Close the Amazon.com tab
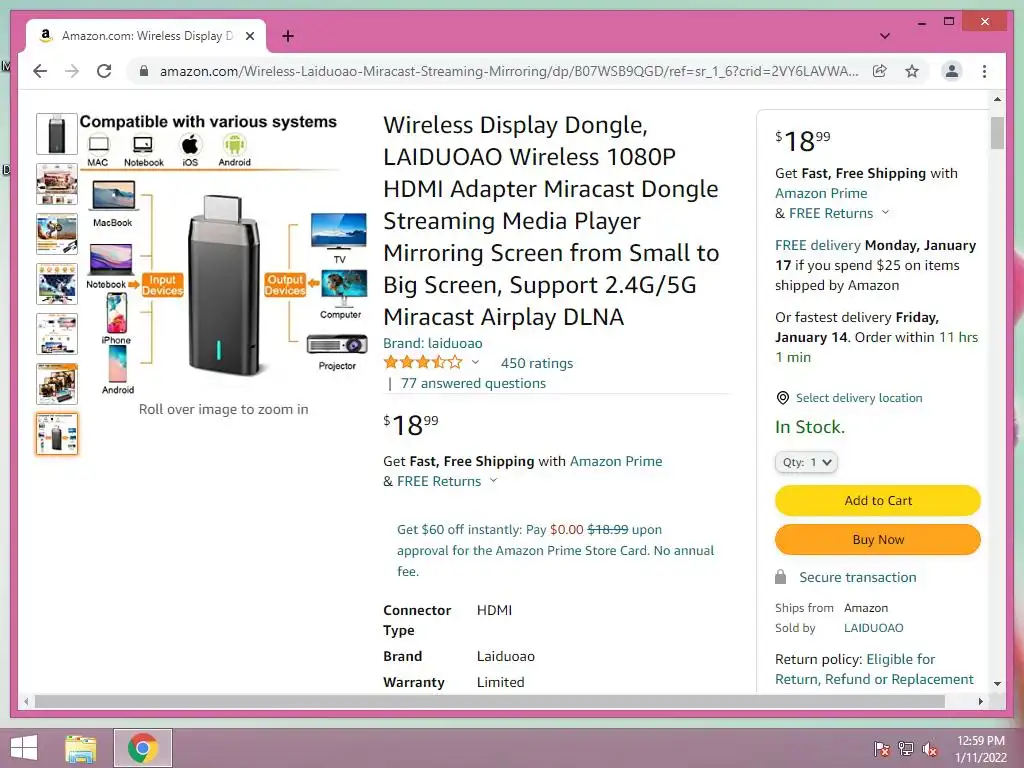Viewport: 1024px width, 768px height. [x=249, y=36]
